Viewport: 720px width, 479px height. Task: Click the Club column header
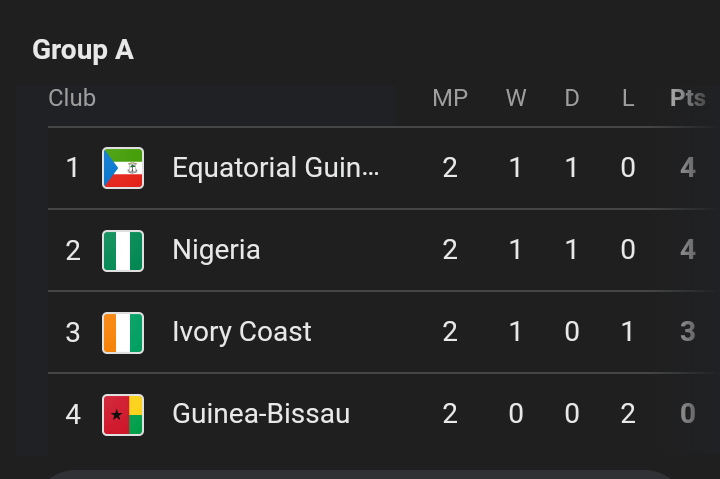[72, 98]
